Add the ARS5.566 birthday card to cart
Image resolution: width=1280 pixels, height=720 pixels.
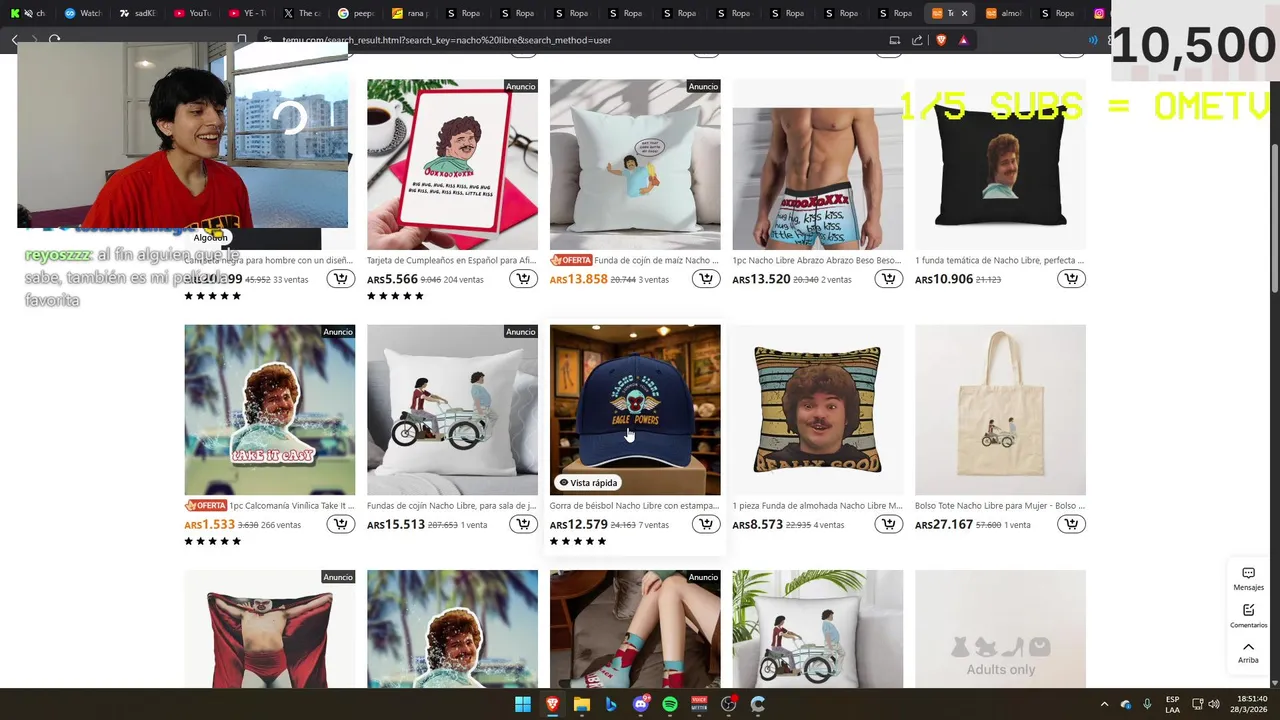pyautogui.click(x=523, y=279)
